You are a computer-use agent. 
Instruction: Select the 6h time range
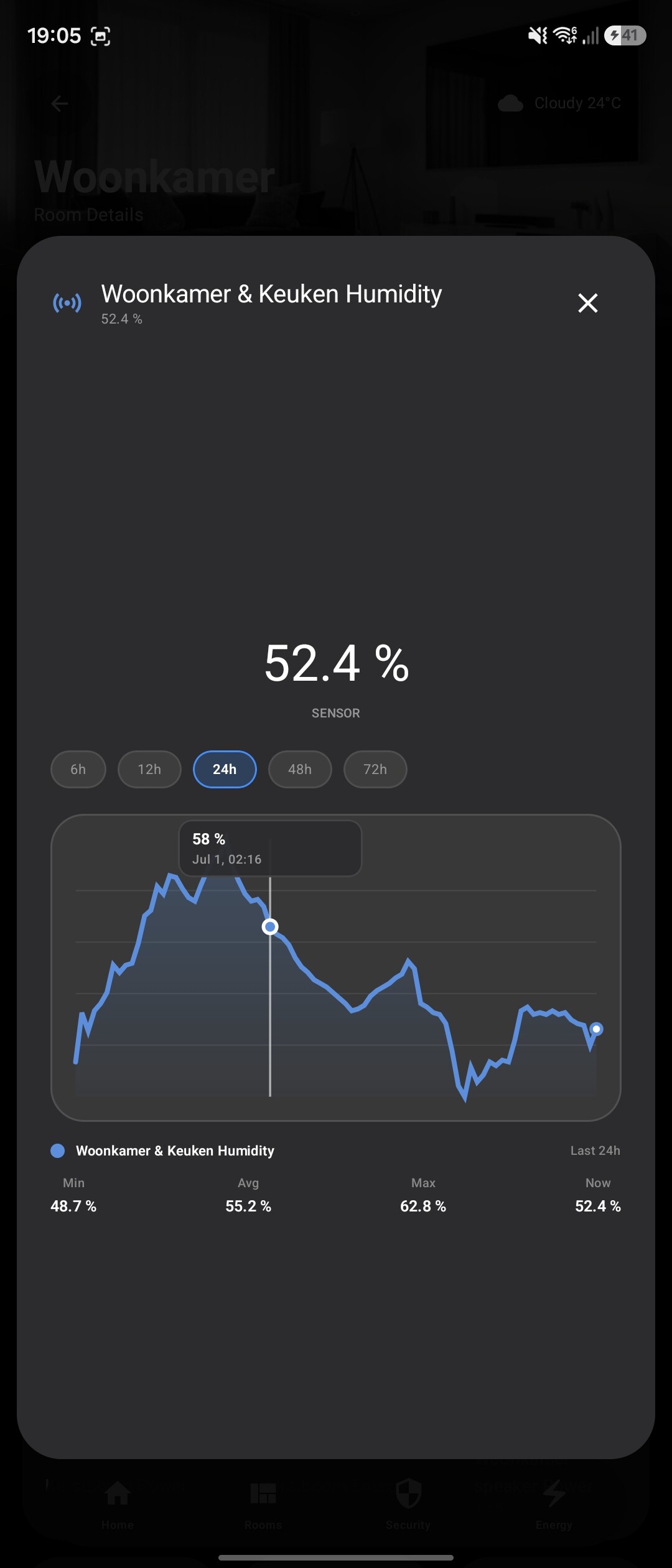tap(78, 770)
